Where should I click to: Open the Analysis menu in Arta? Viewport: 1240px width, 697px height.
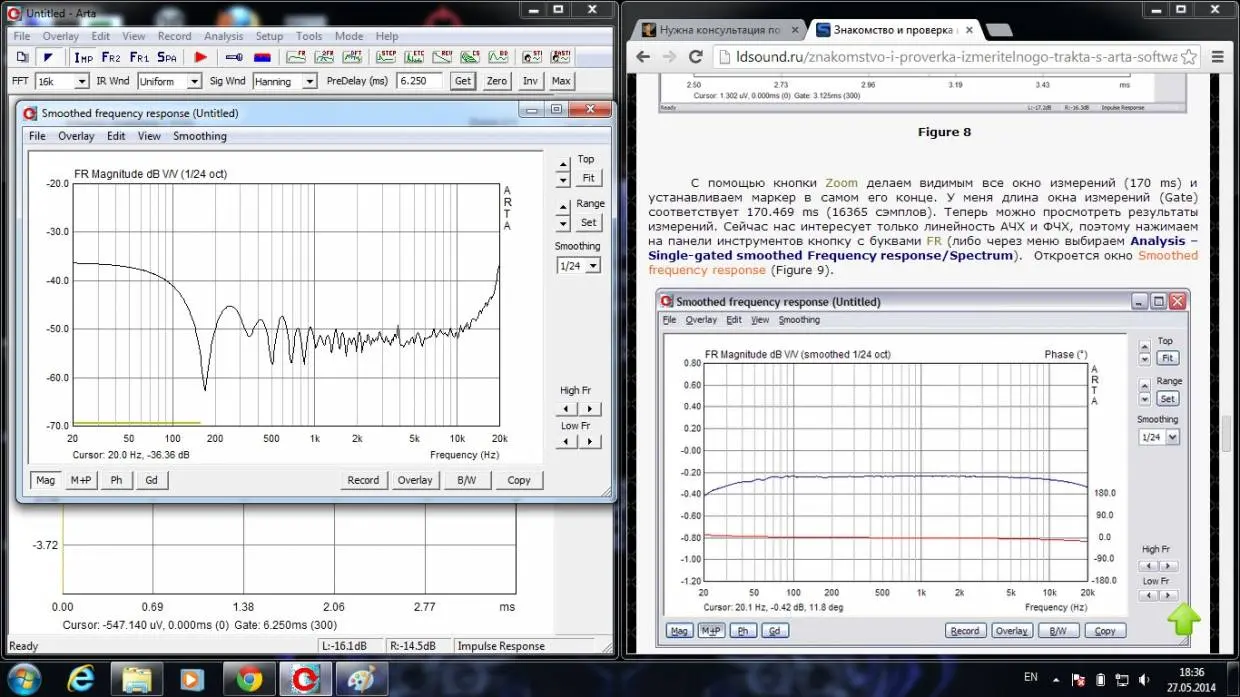click(x=223, y=36)
